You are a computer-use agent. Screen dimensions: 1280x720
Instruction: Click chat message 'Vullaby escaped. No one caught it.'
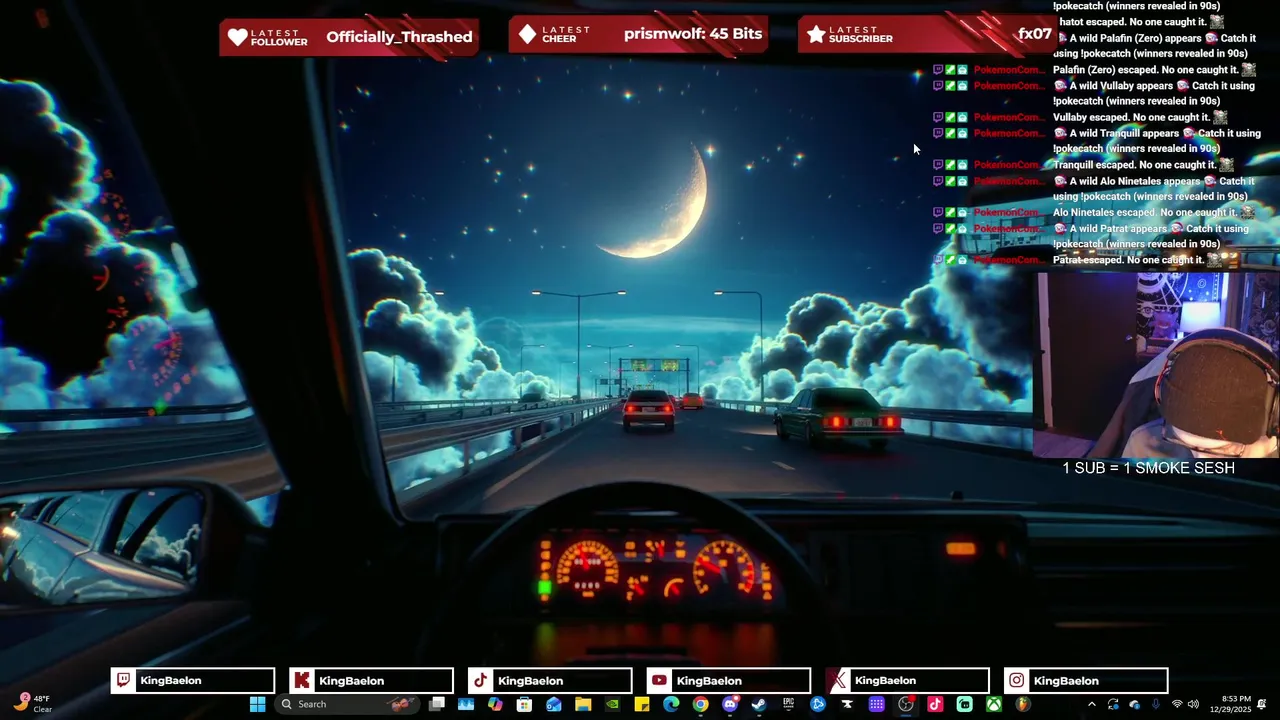tap(1131, 117)
